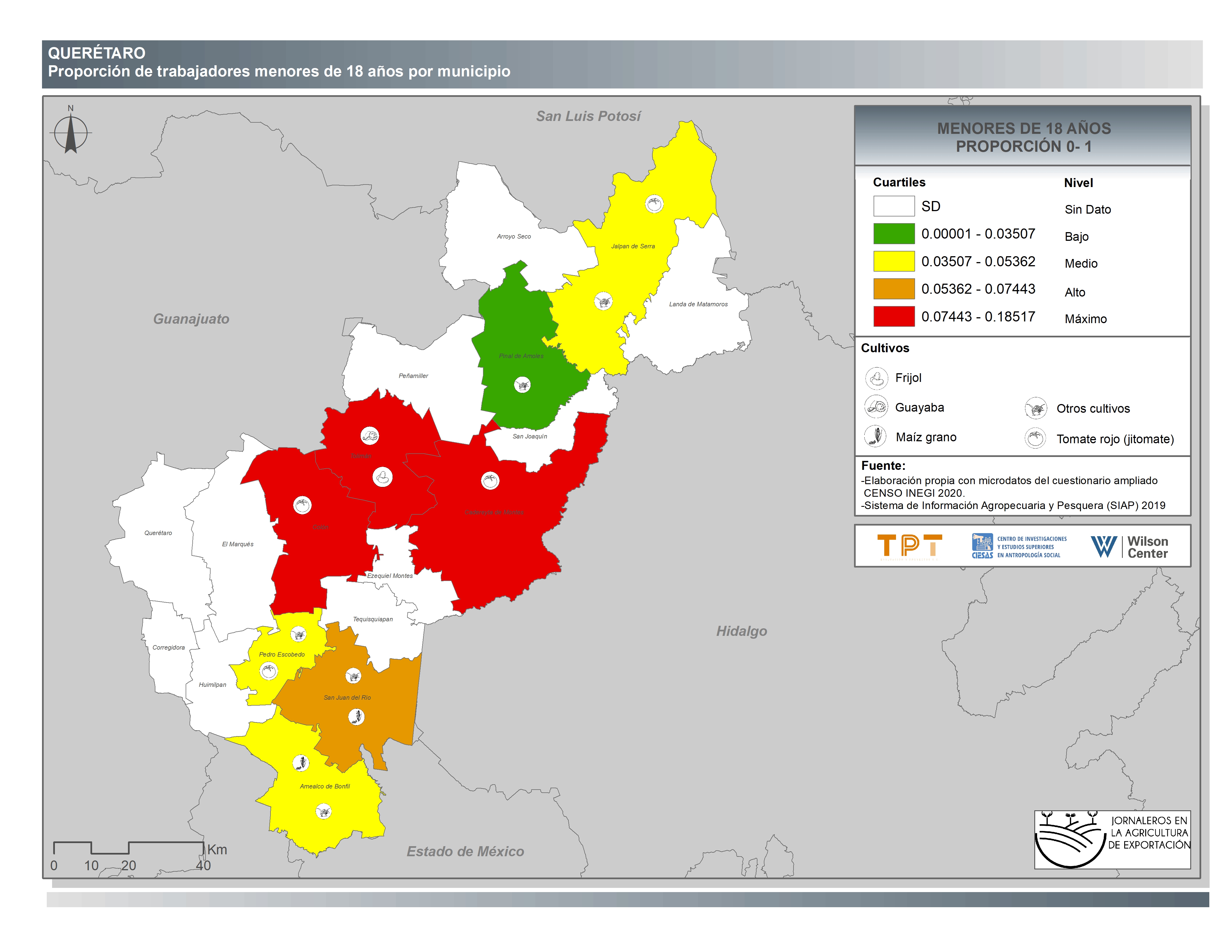Click the guayaba icon in Tolimán
This screenshot has width=1232, height=952.
pos(370,435)
